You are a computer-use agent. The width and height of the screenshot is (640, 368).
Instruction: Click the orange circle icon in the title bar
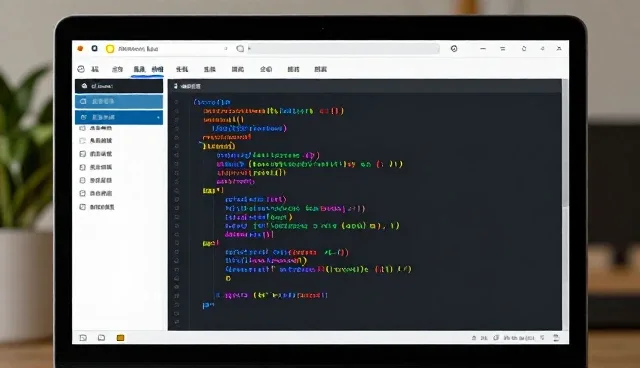pos(80,49)
